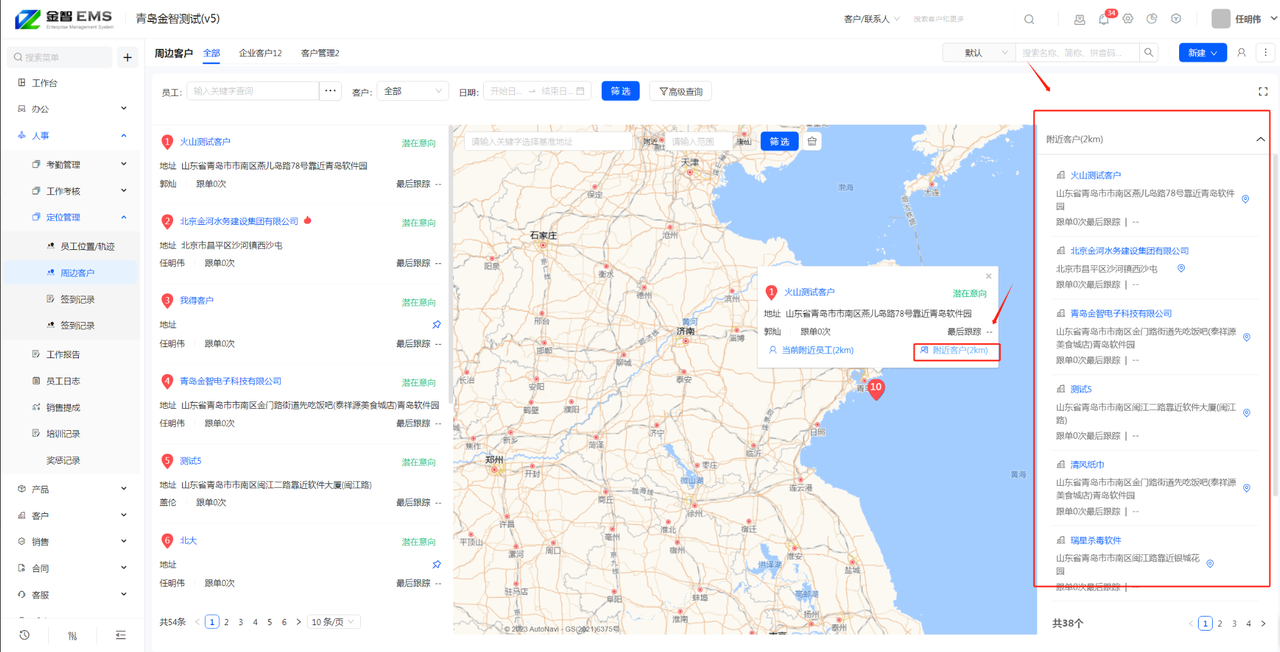Open the three-dot more options button
The image size is (1280, 652).
click(x=1266, y=53)
